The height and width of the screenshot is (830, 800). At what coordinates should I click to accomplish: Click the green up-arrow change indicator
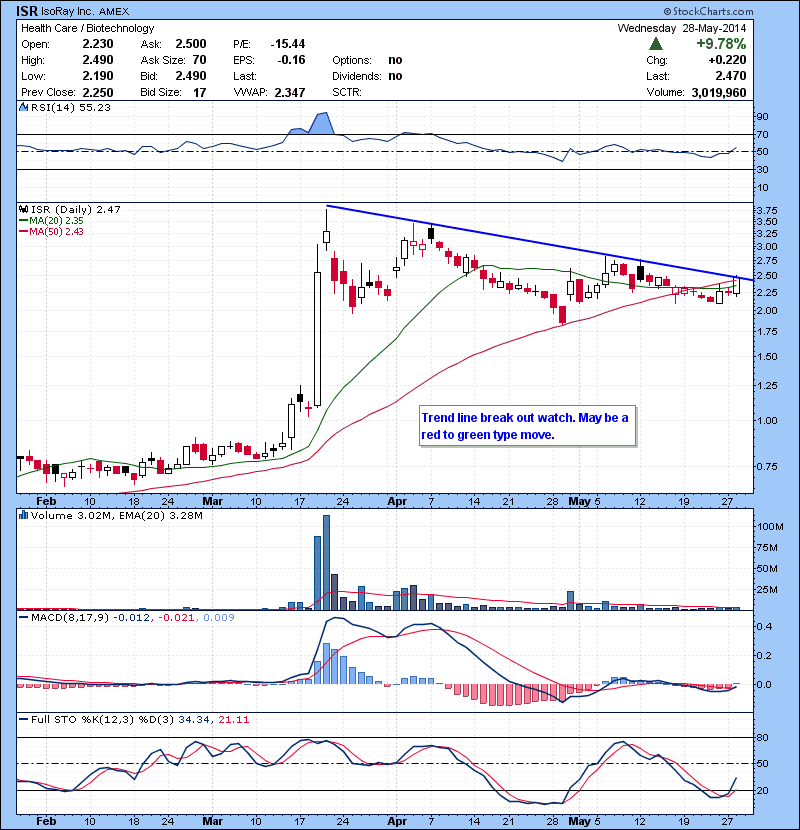click(x=655, y=44)
